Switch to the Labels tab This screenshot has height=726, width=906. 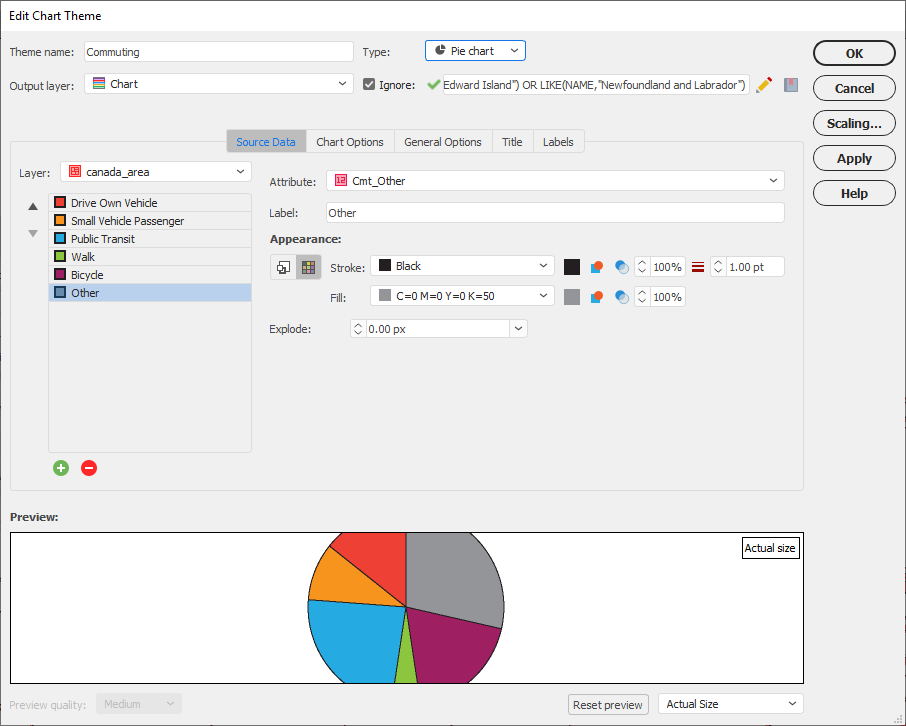558,142
